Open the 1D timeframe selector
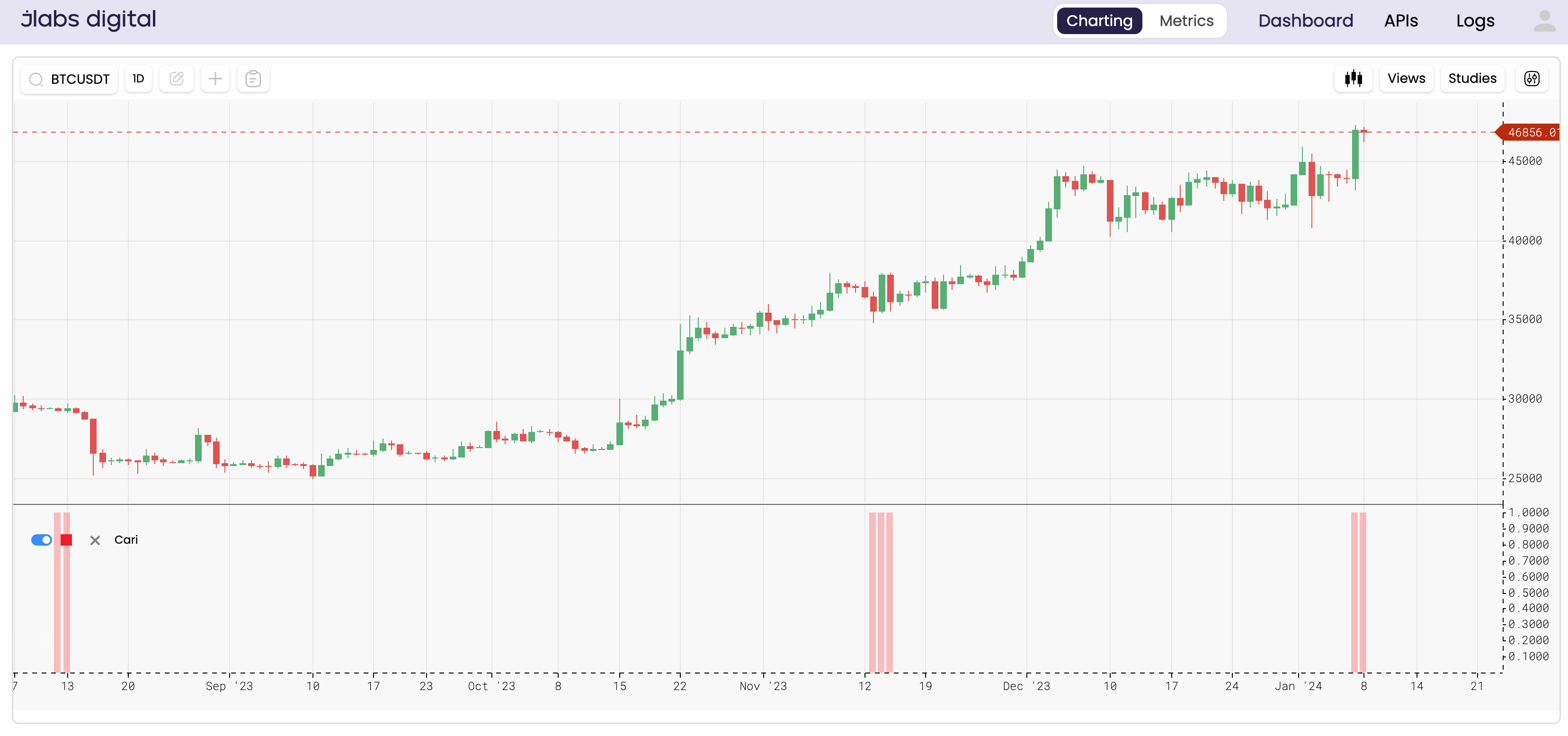 [x=138, y=79]
